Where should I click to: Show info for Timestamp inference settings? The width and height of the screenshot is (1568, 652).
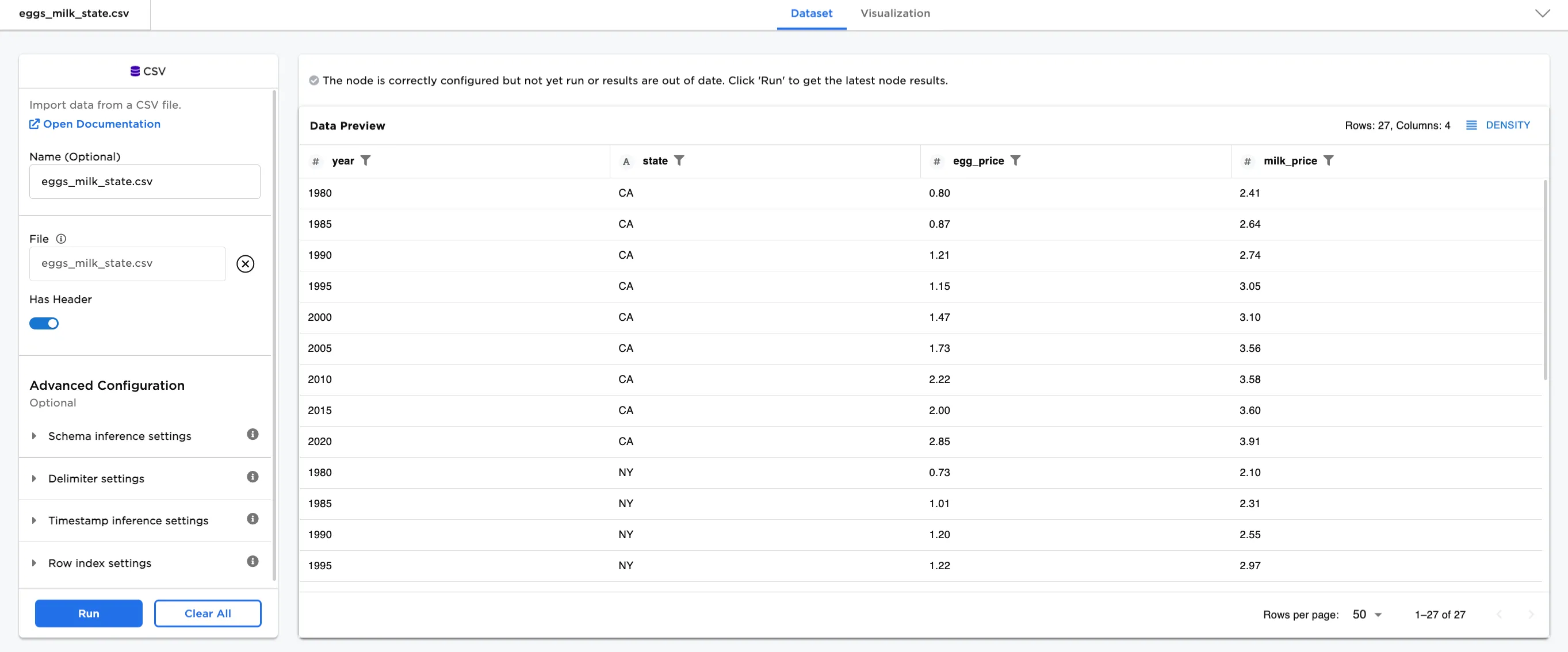[253, 519]
